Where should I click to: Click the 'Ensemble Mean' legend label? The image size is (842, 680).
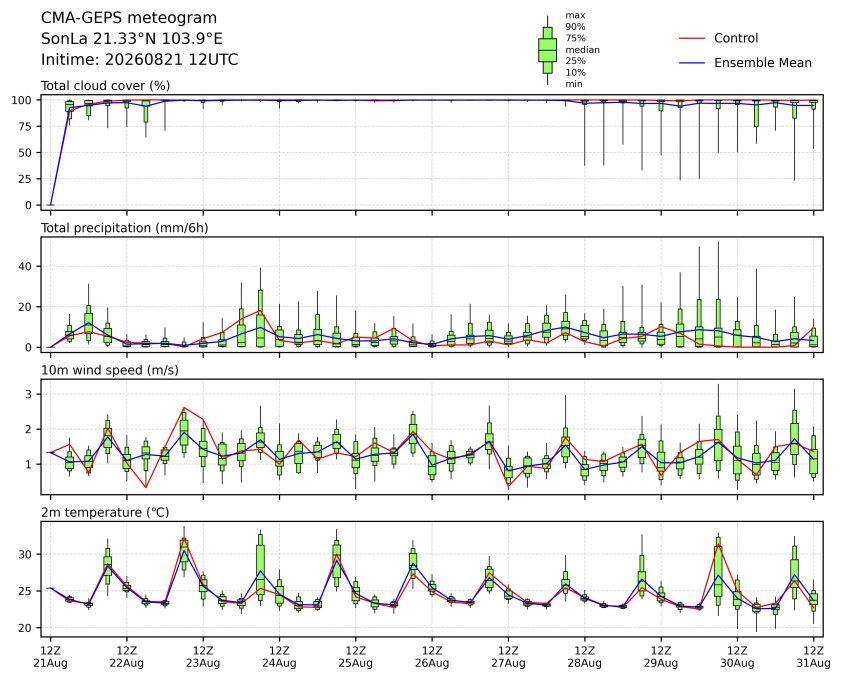(763, 63)
